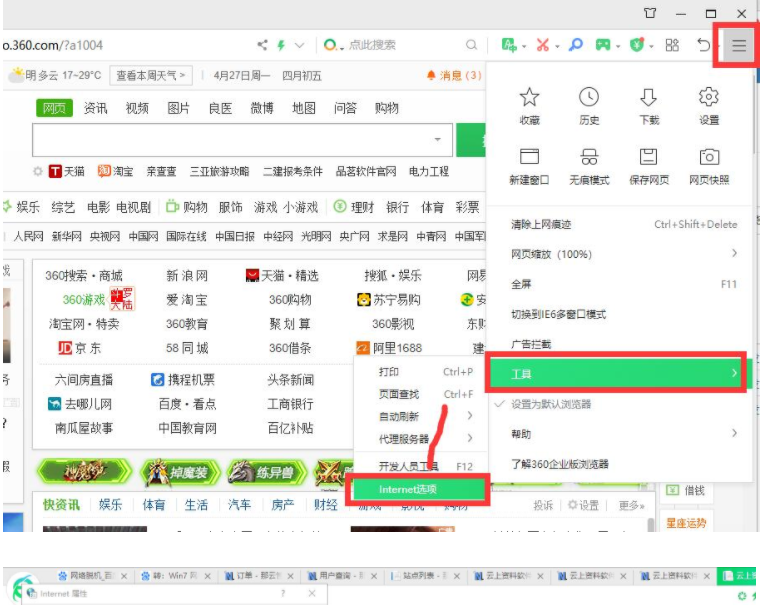Viewport: 769px width, 605px height.
Task: Click 新建窗口 icon
Action: (529, 158)
